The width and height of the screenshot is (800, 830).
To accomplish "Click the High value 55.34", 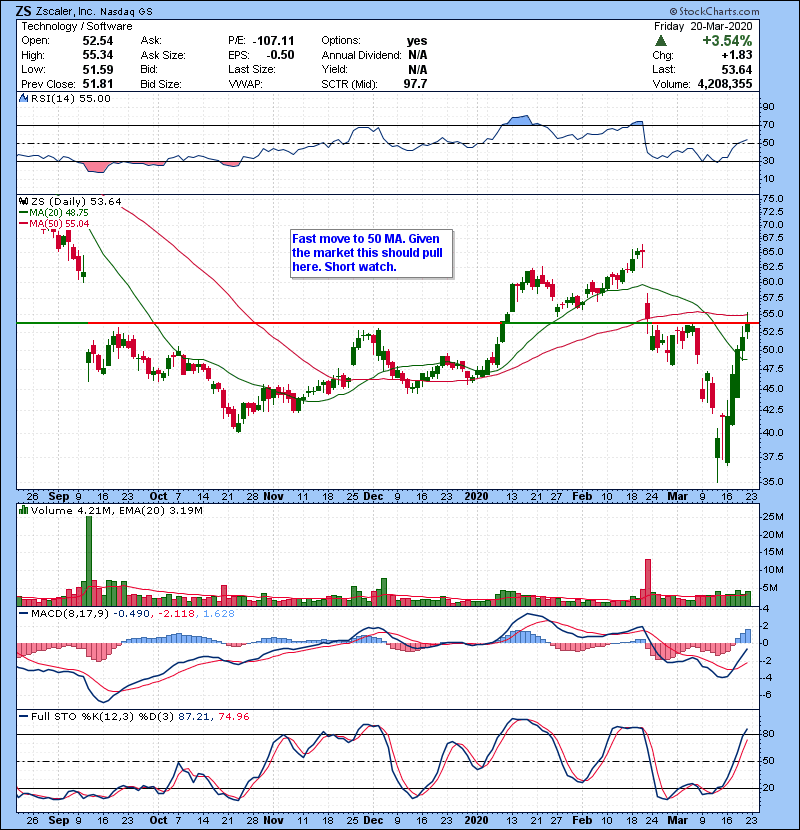I will [98, 55].
